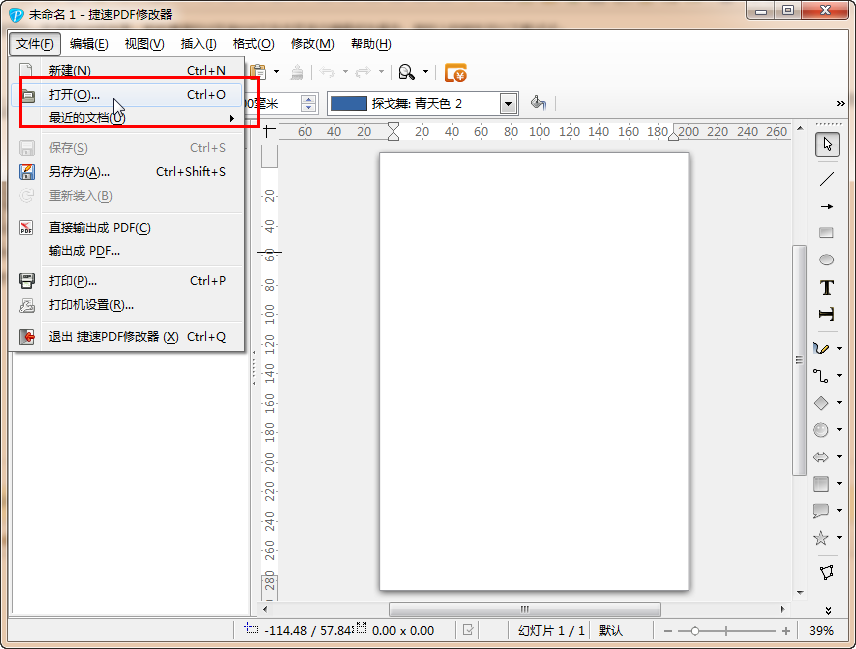Choose 退出 捷速PDF修改器 menu entry
This screenshot has height=649, width=856.
point(127,337)
